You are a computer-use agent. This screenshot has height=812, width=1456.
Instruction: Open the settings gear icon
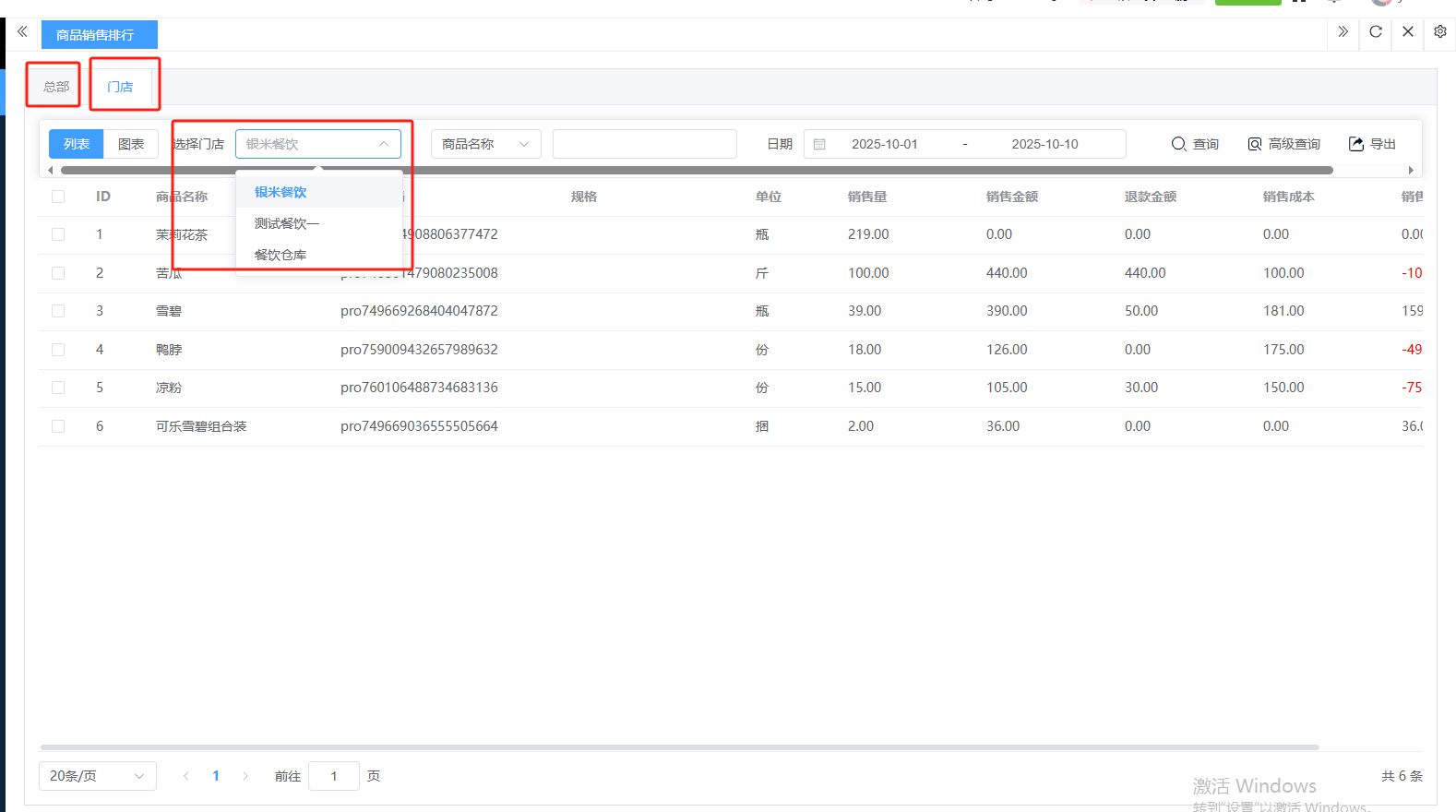[x=1439, y=32]
